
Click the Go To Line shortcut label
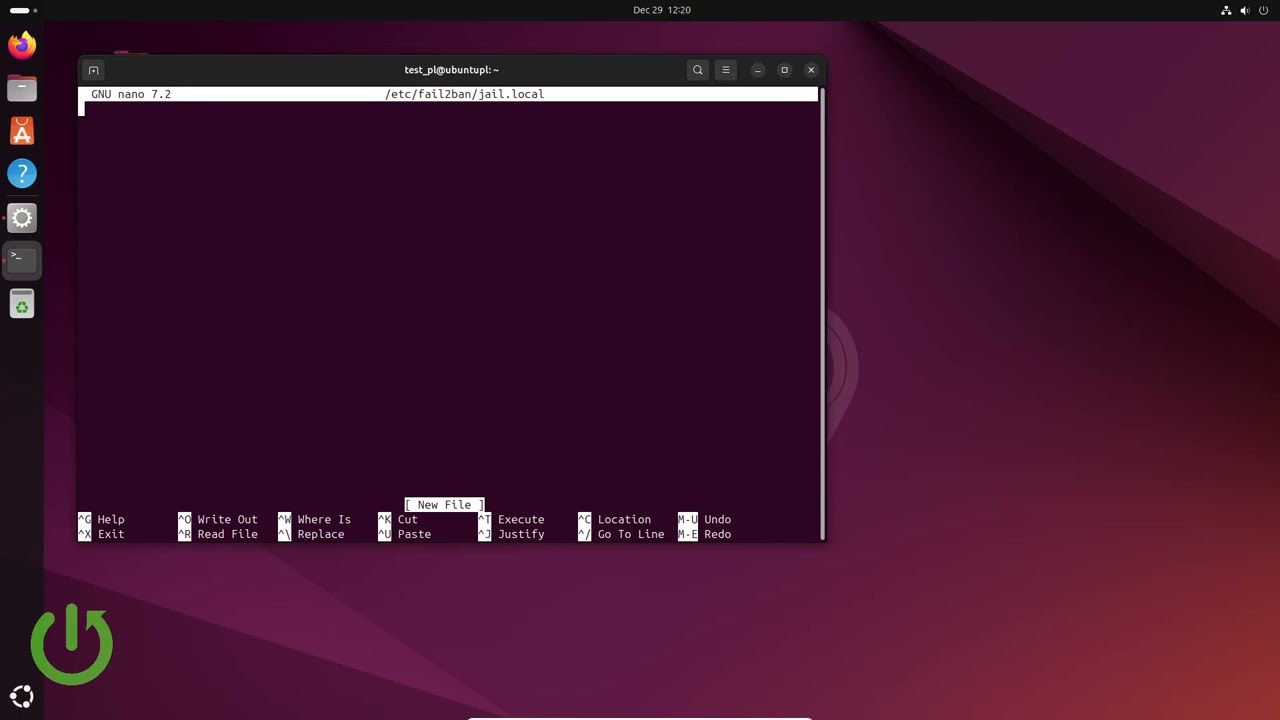click(621, 534)
